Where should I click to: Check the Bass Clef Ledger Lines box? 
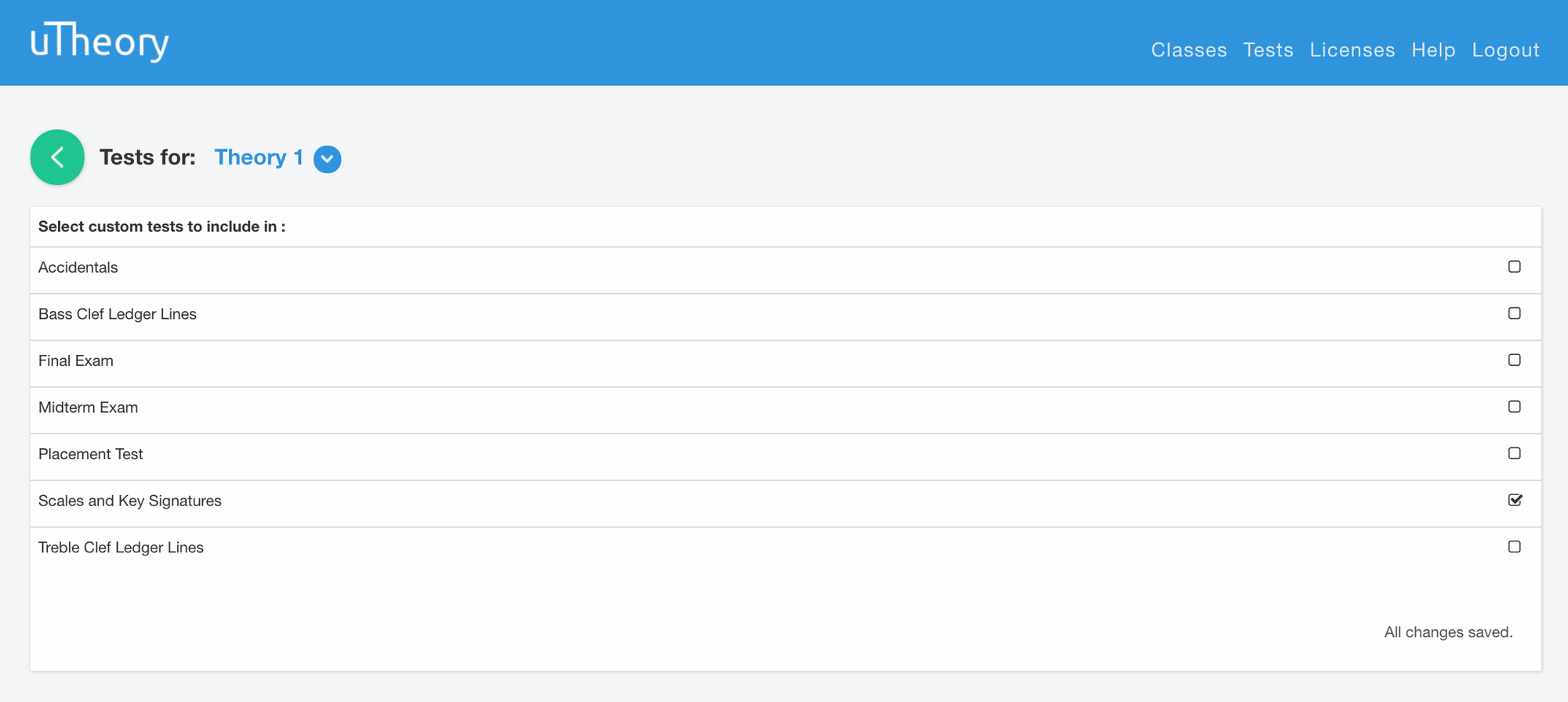coord(1514,313)
